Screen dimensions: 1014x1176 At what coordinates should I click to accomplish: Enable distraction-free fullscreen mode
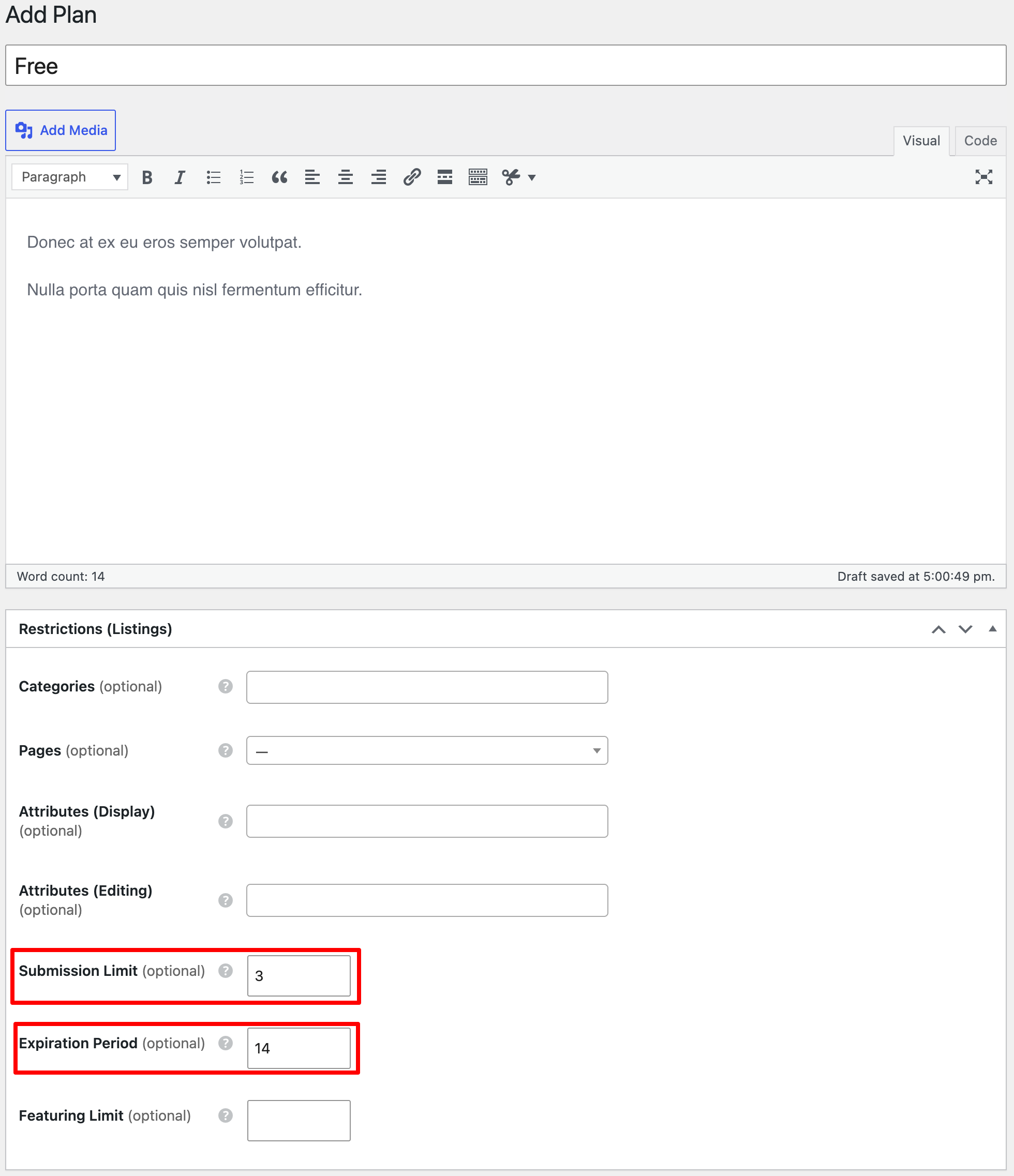tap(983, 177)
